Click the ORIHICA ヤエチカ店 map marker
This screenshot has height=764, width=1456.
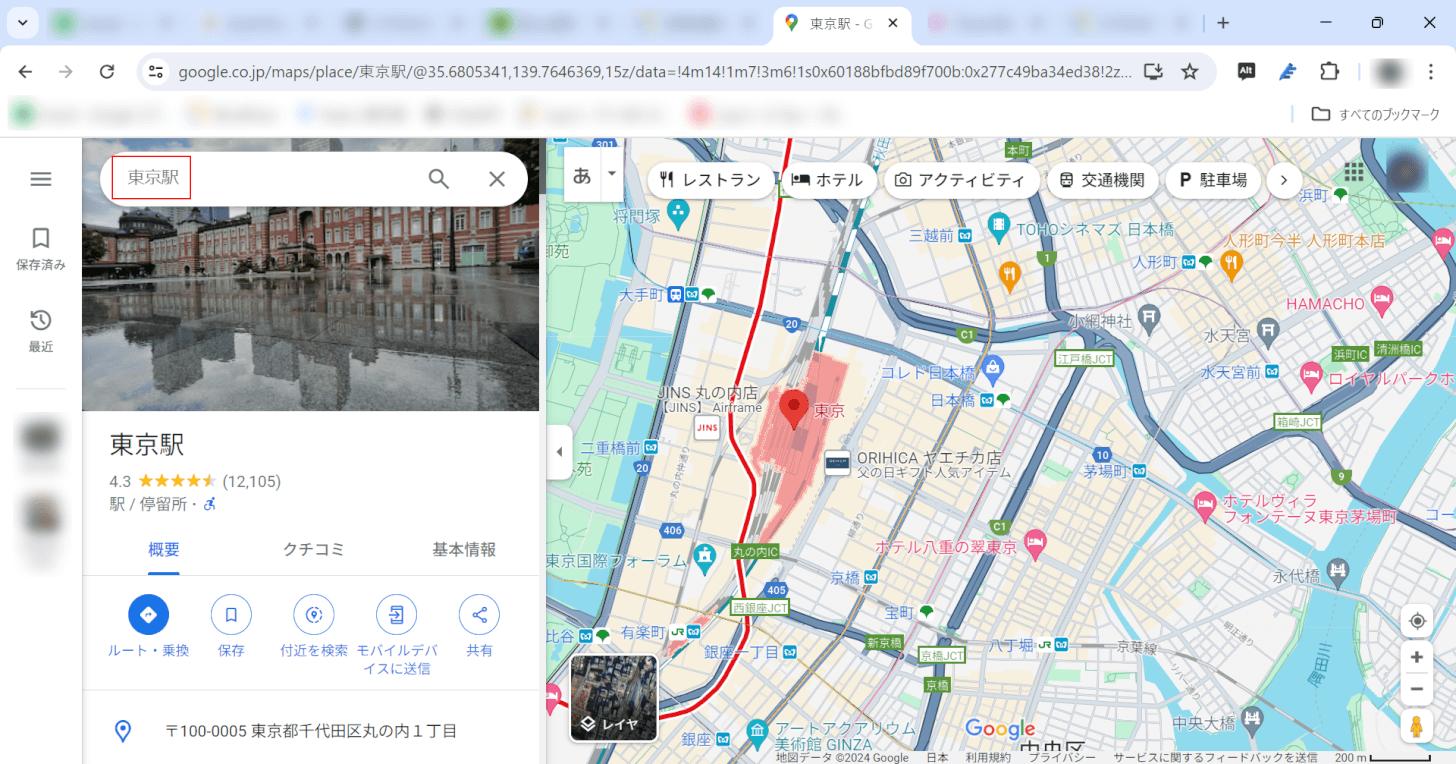pos(837,463)
